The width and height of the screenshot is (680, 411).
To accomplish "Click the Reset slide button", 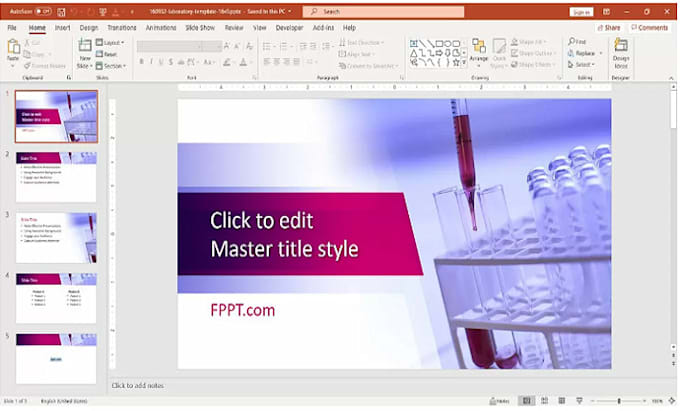I will coord(107,54).
